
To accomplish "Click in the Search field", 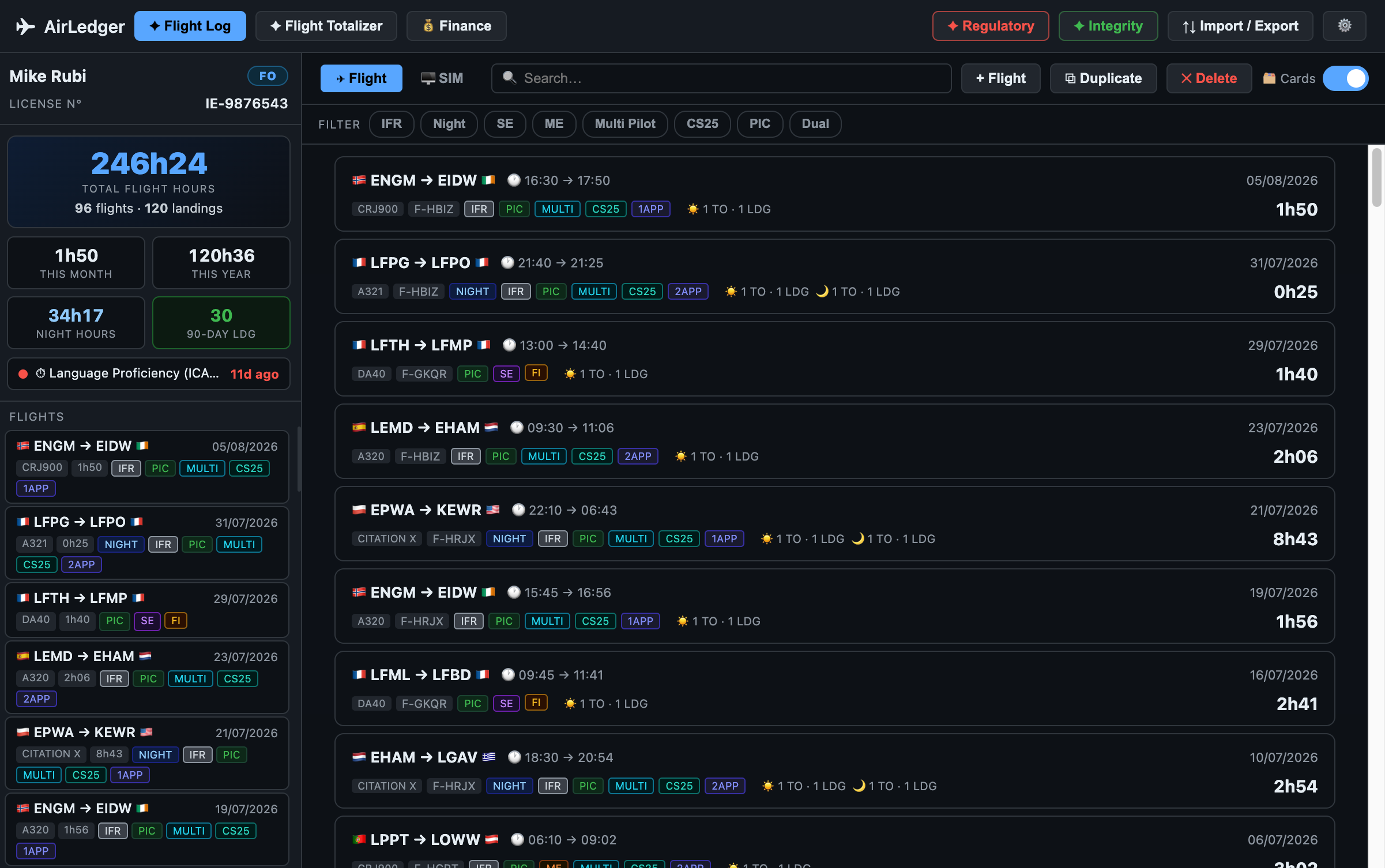I will coord(721,78).
